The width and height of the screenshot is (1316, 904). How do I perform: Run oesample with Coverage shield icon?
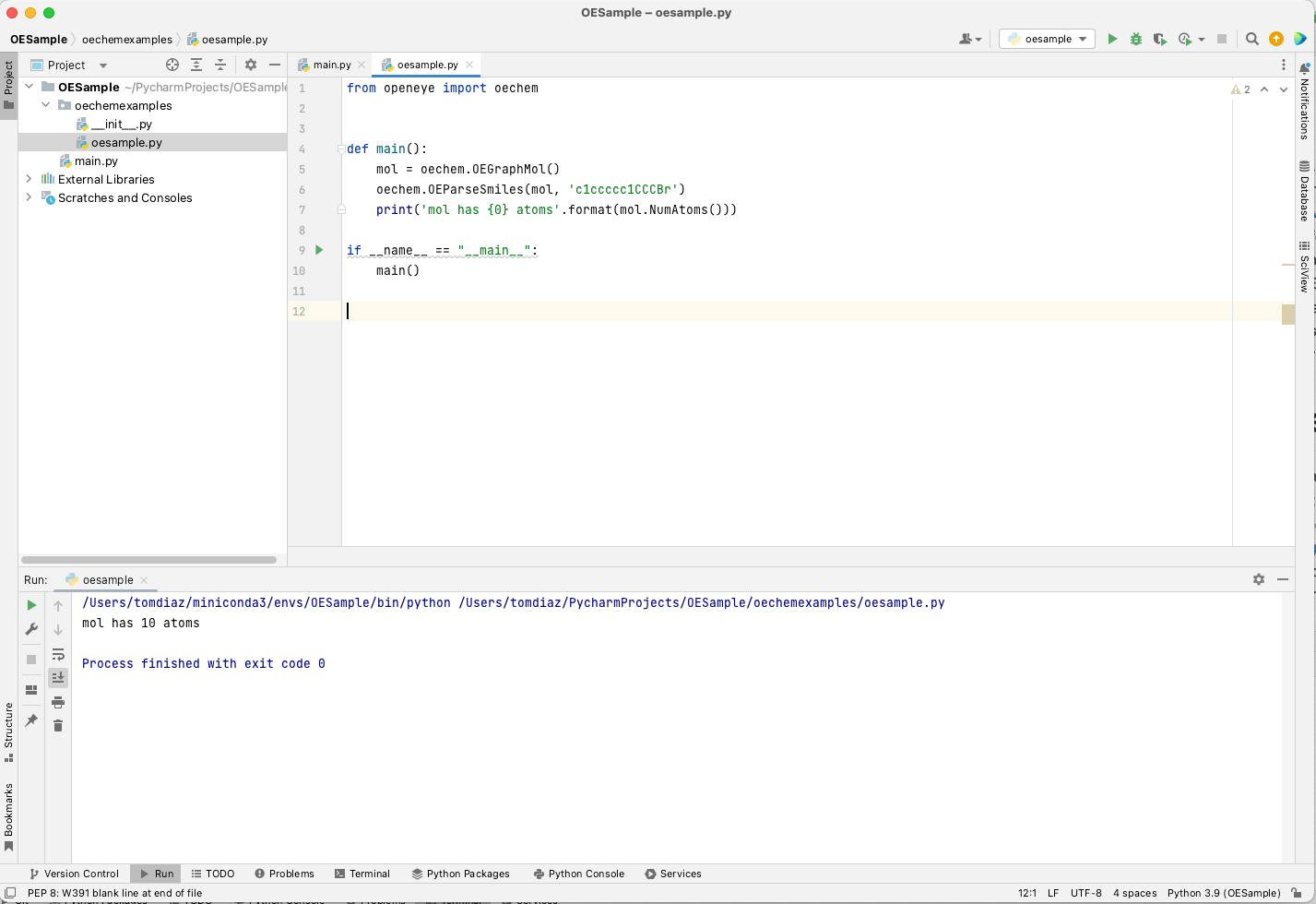click(x=1160, y=40)
